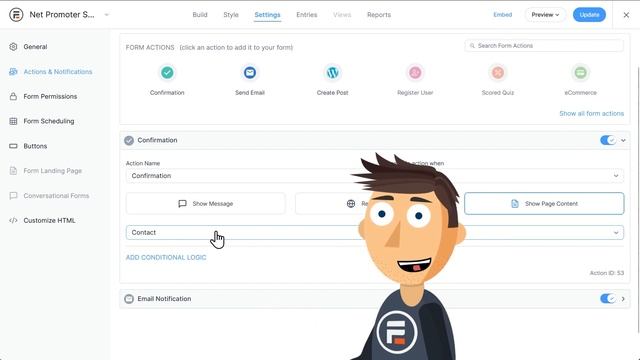The height and width of the screenshot is (360, 640).
Task: Open the Settings tab
Action: tap(267, 15)
